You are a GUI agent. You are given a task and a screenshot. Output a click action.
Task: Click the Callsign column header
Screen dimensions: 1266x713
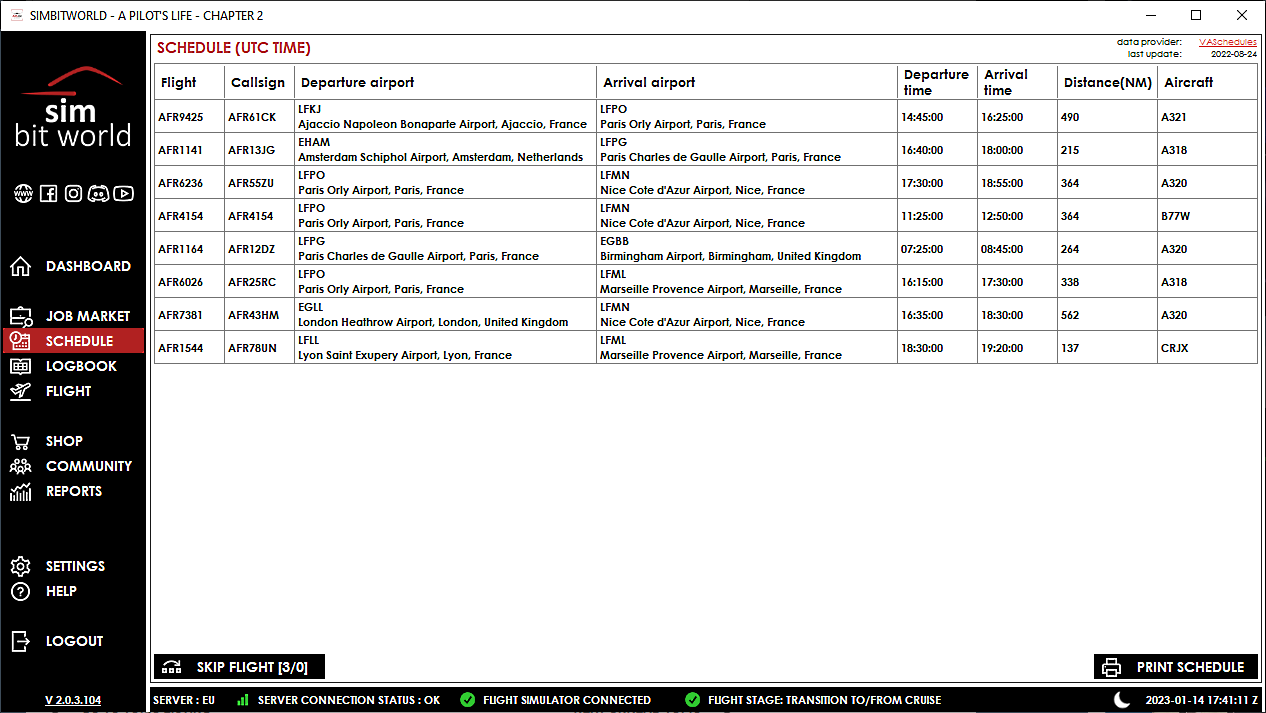coord(259,82)
